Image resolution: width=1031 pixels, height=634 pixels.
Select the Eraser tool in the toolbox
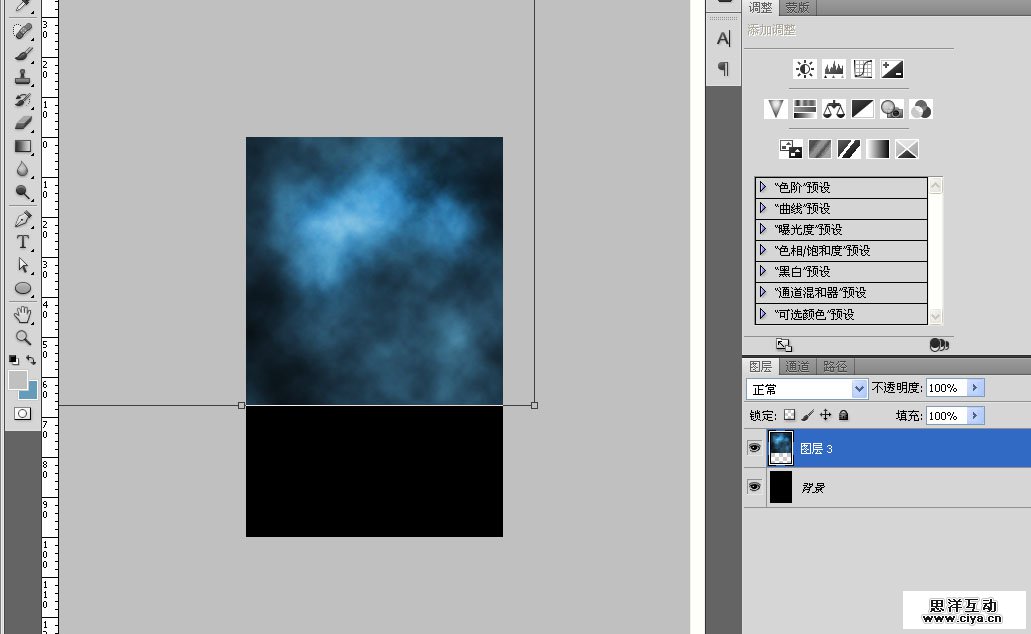(23, 123)
